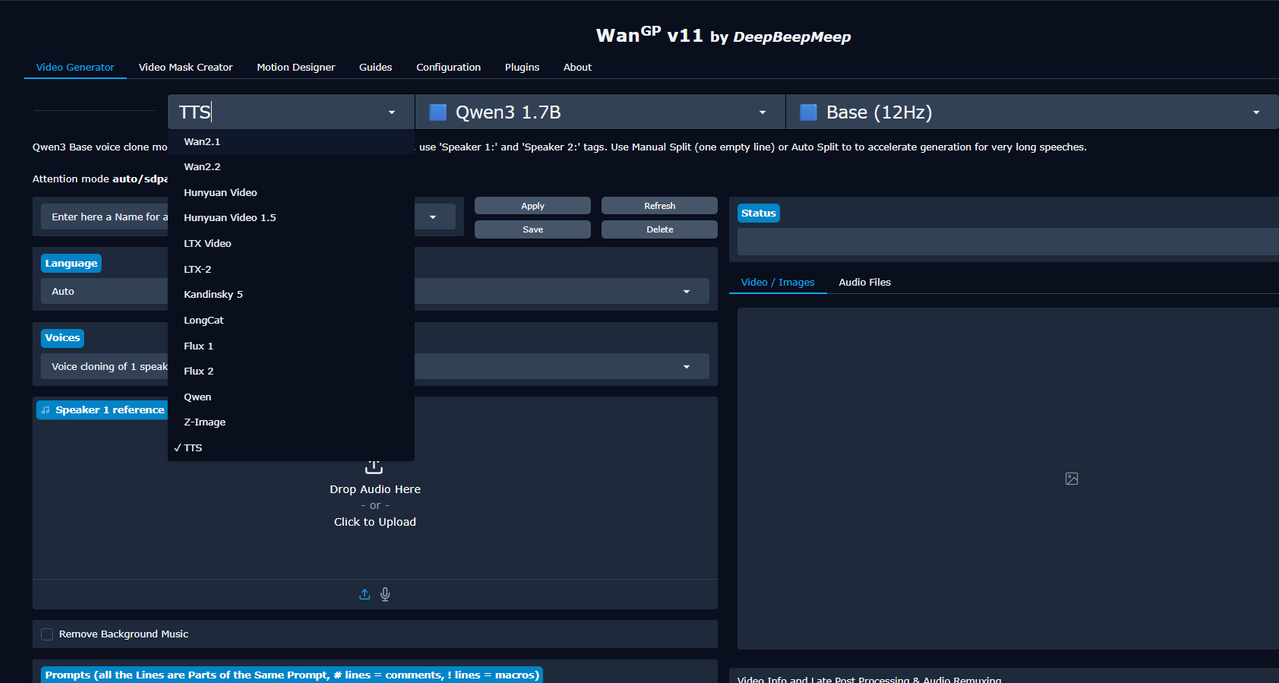The width and height of the screenshot is (1279, 683).
Task: Click the Click to Upload text
Action: point(375,522)
